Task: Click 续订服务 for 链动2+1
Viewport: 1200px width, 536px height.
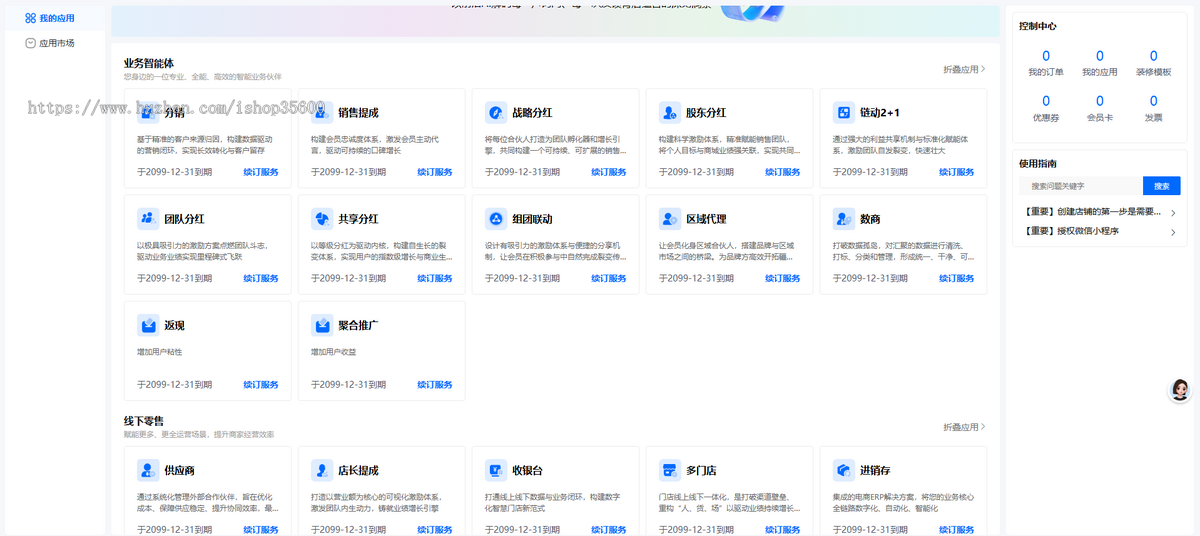Action: point(957,172)
